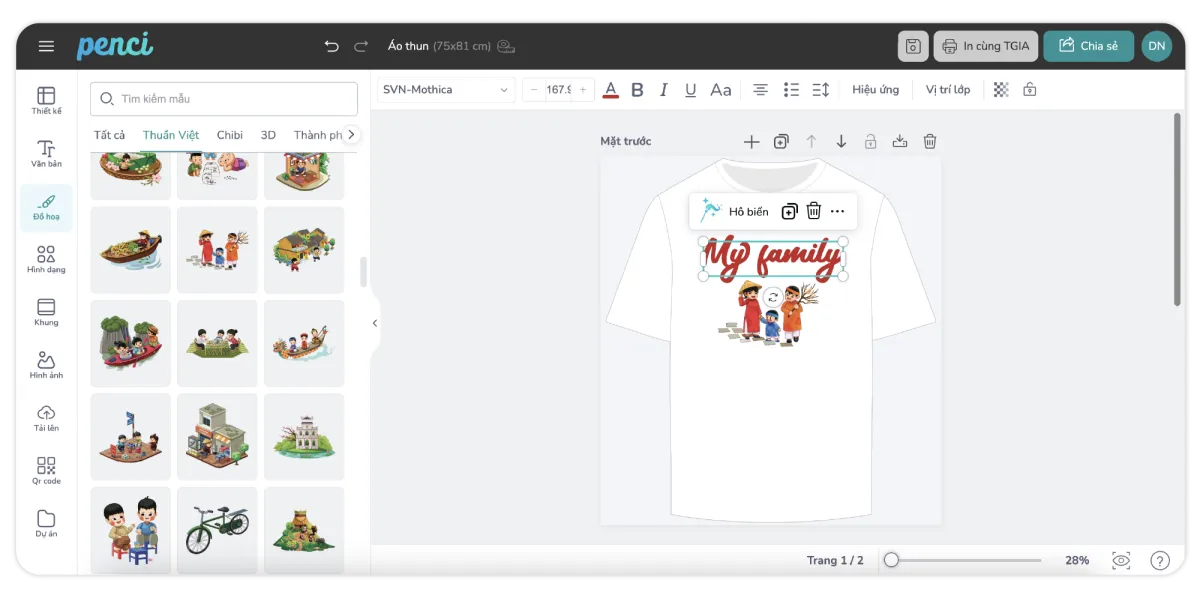Open the Vị trí lớp layer position
The height and width of the screenshot is (601, 1200).
pyautogui.click(x=948, y=90)
